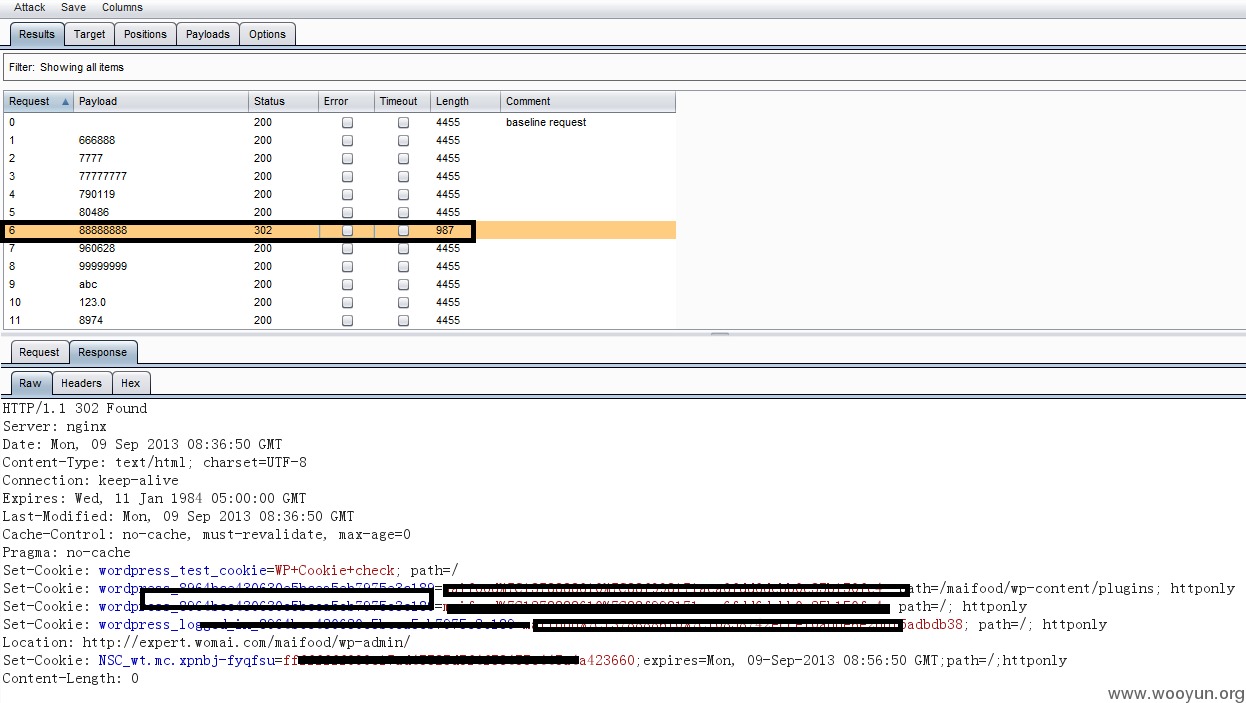Select payload row 666888
This screenshot has width=1246, height=703.
pyautogui.click(x=340, y=140)
